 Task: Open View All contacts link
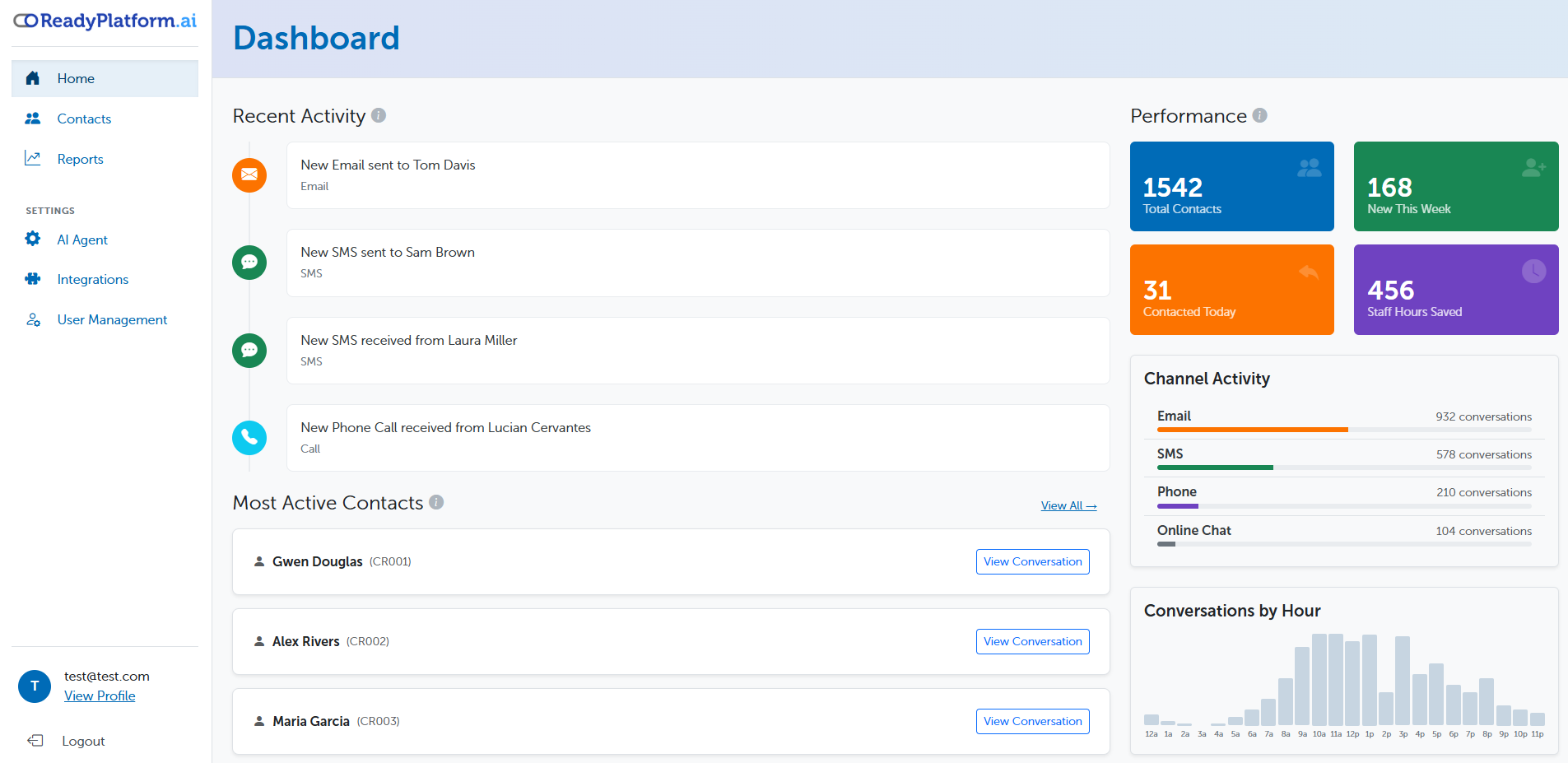click(1068, 505)
